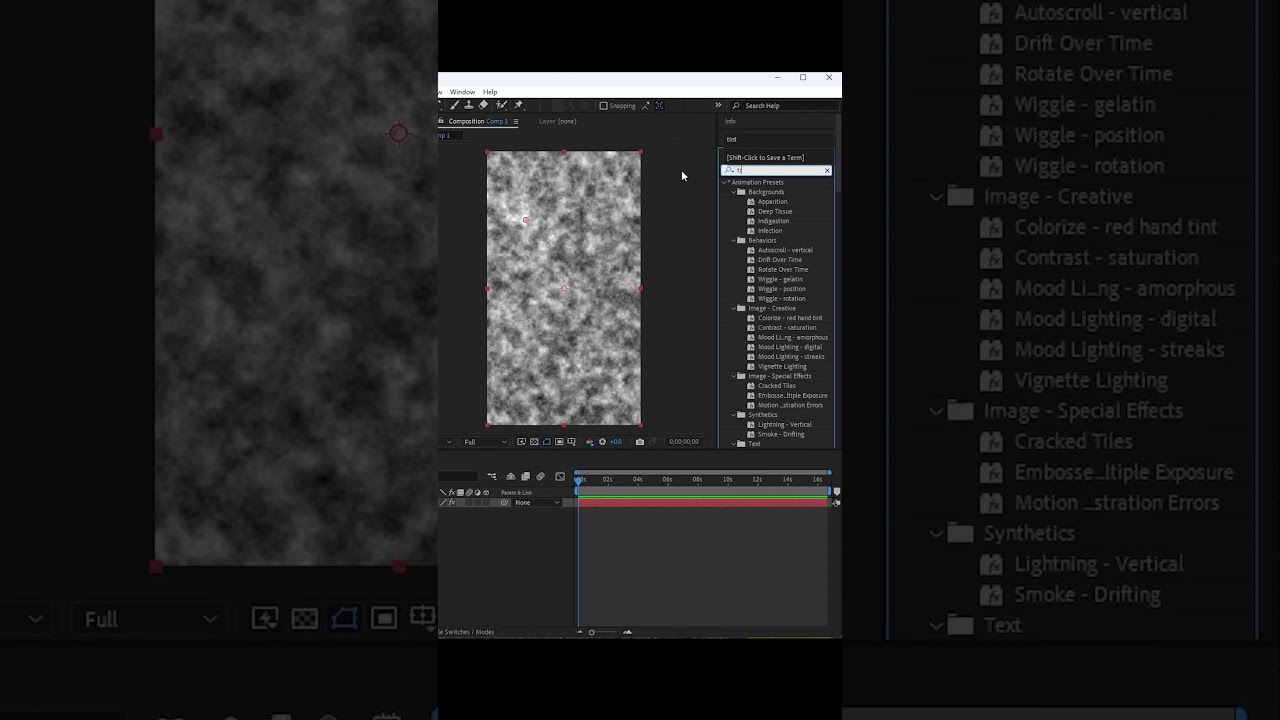Click the +0.0 exposure value
1280x720 pixels.
(616, 442)
